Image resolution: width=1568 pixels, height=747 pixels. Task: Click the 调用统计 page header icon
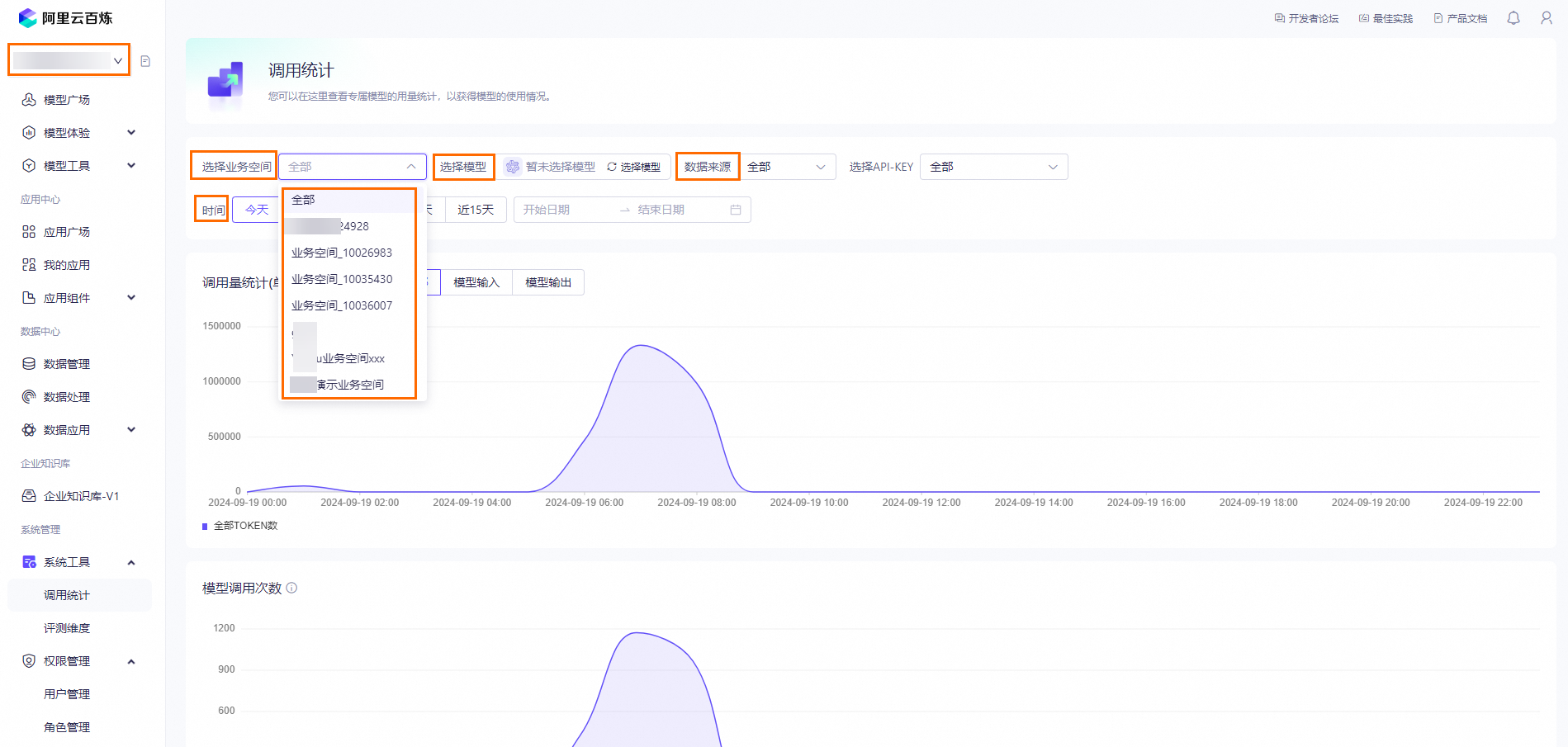pyautogui.click(x=225, y=83)
